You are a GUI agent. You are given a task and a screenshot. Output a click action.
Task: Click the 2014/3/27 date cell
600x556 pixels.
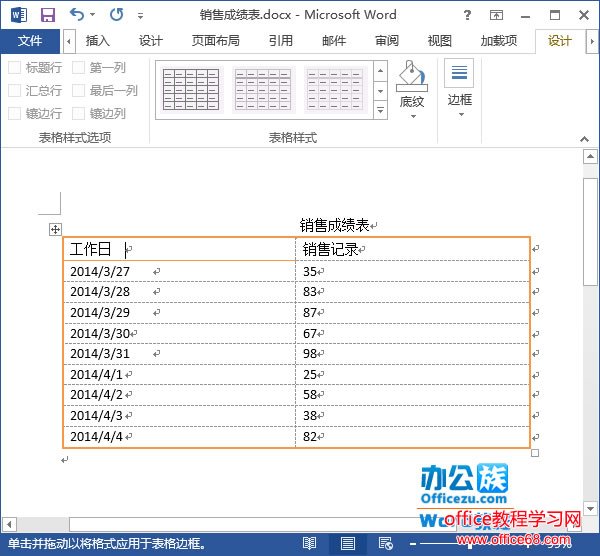coord(179,271)
